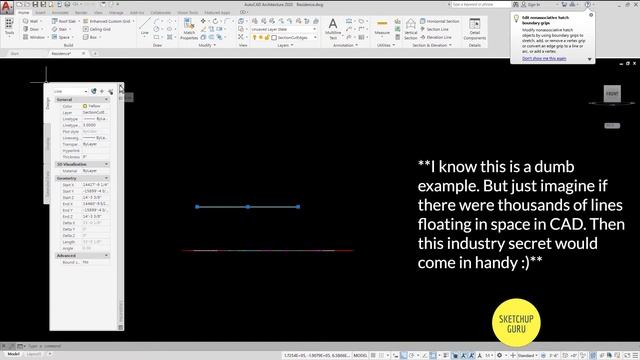Click Section Line tool
Screen dimensions: 640x360
click(x=434, y=29)
